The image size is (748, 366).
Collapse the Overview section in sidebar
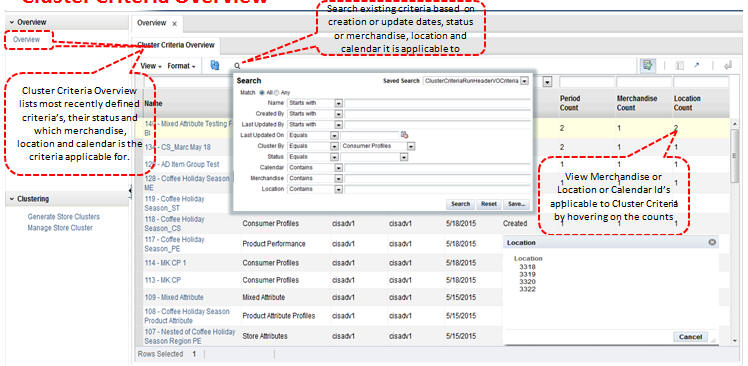pyautogui.click(x=11, y=22)
